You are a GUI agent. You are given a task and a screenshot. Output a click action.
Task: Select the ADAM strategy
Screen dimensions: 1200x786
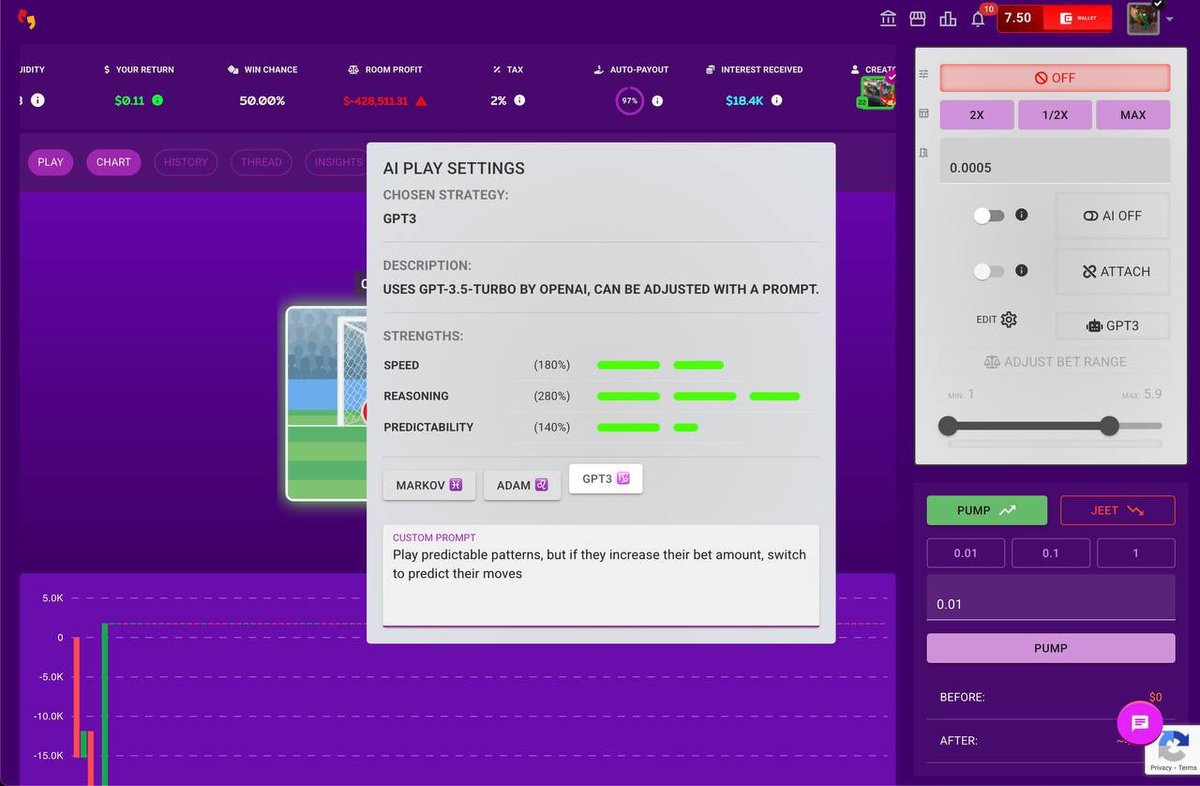coord(522,485)
